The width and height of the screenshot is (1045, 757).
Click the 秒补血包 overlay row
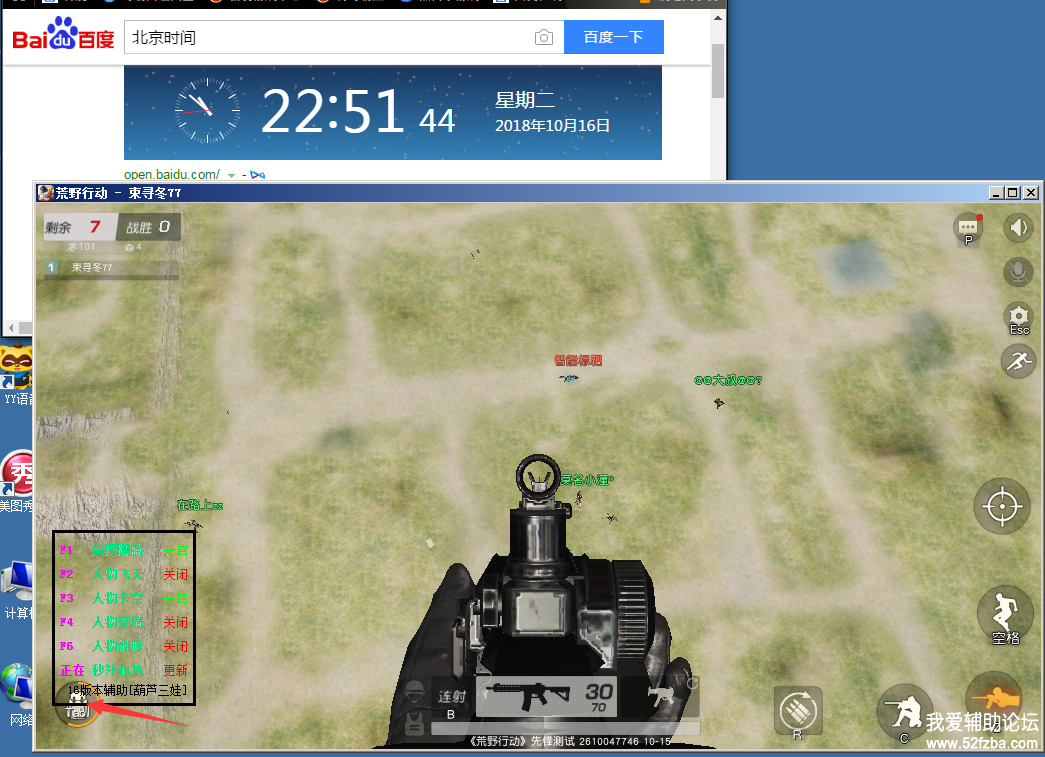tap(124, 670)
